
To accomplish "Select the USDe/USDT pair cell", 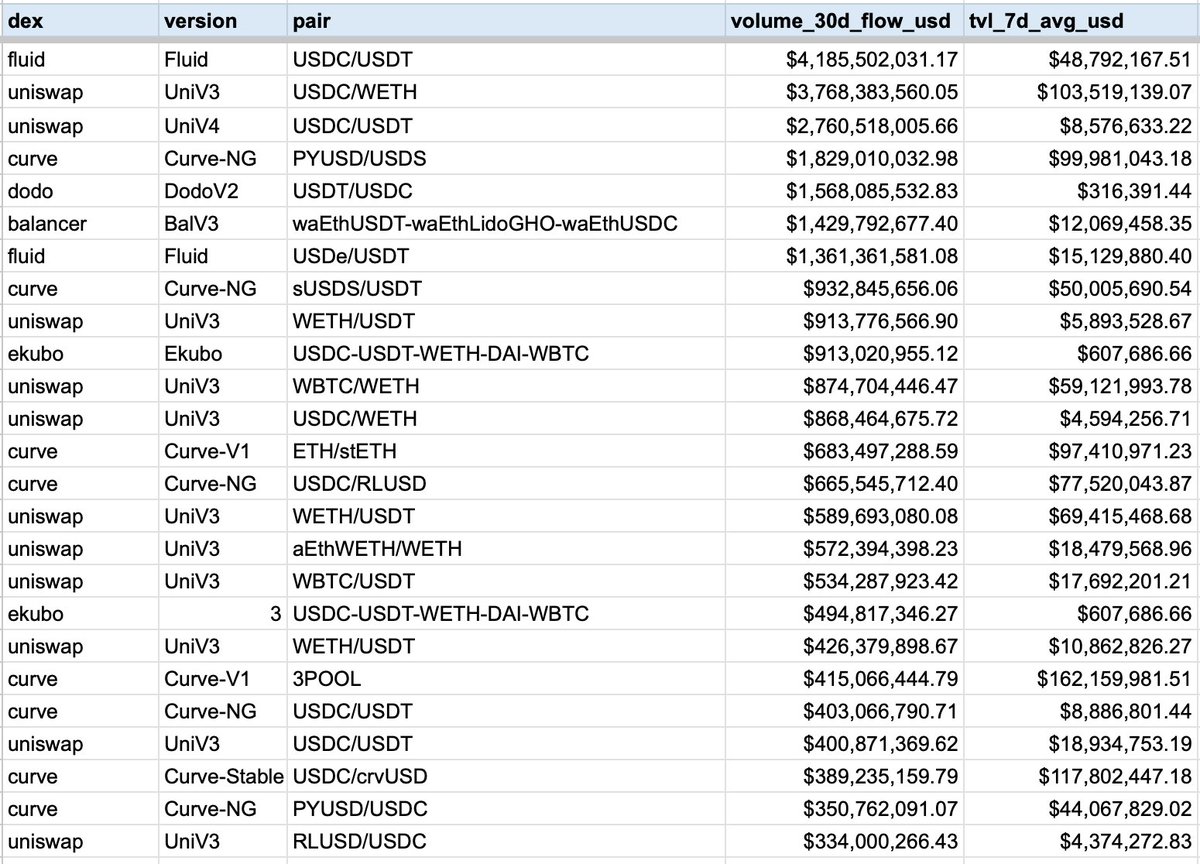I will 507,256.
